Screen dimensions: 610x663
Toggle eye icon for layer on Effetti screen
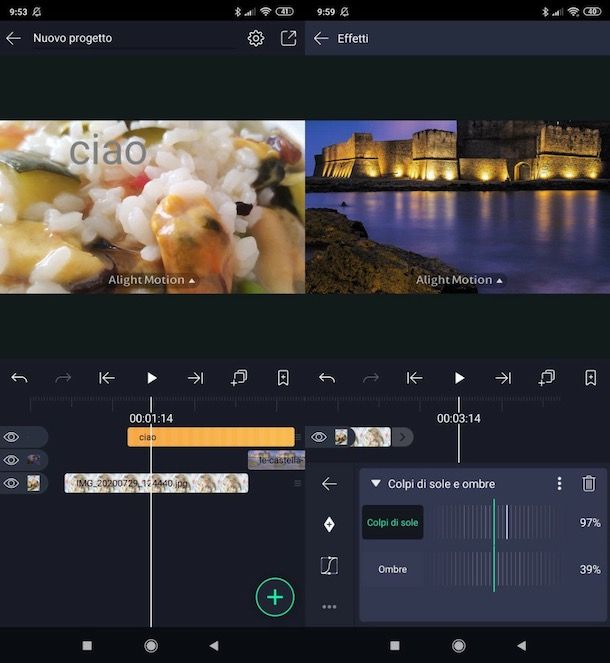pyautogui.click(x=319, y=437)
